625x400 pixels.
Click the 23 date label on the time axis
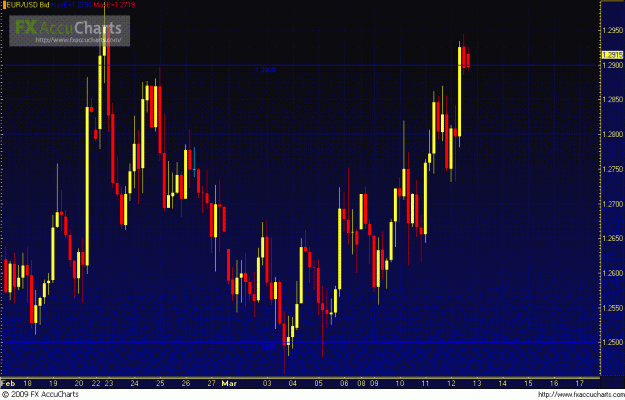pyautogui.click(x=109, y=384)
